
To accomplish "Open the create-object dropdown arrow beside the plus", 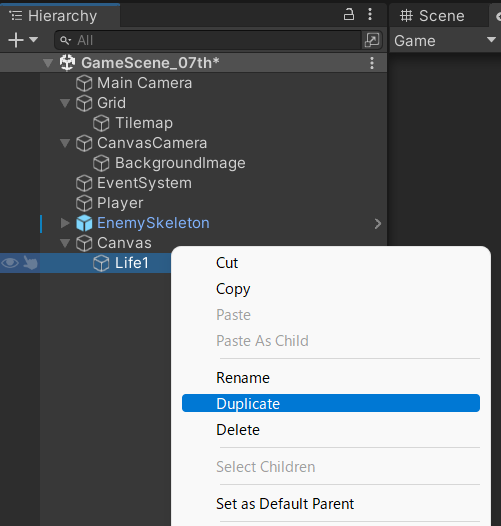I will tap(33, 40).
